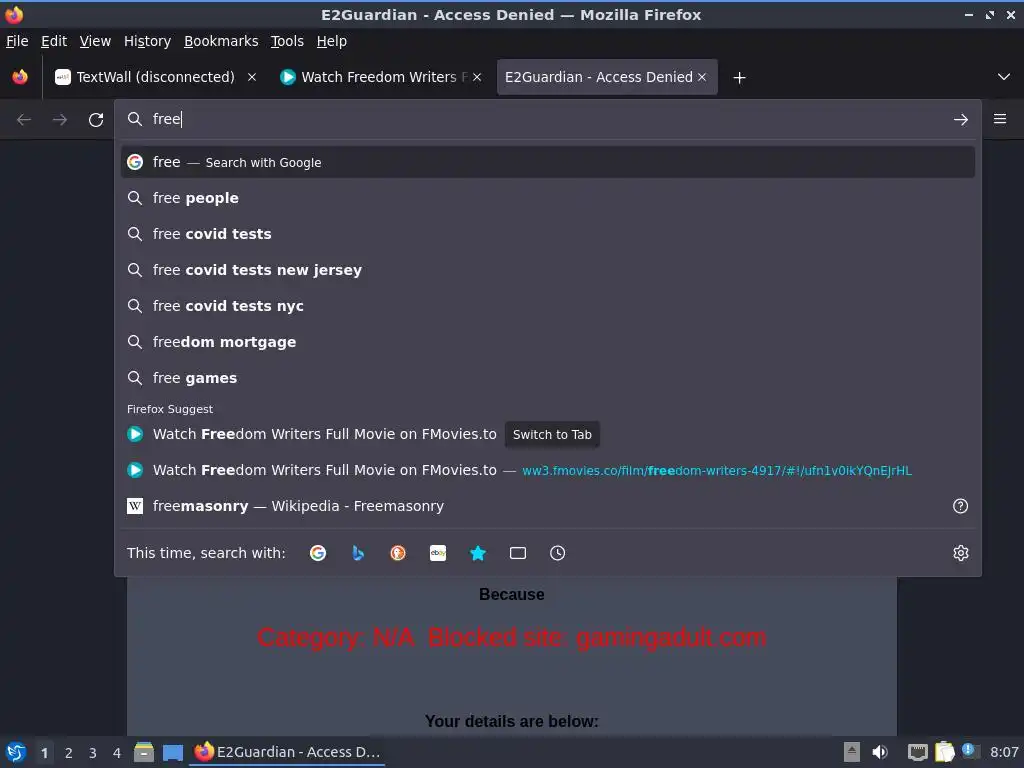Image resolution: width=1024 pixels, height=768 pixels.
Task: Switch to workspace 2
Action: tap(69, 753)
